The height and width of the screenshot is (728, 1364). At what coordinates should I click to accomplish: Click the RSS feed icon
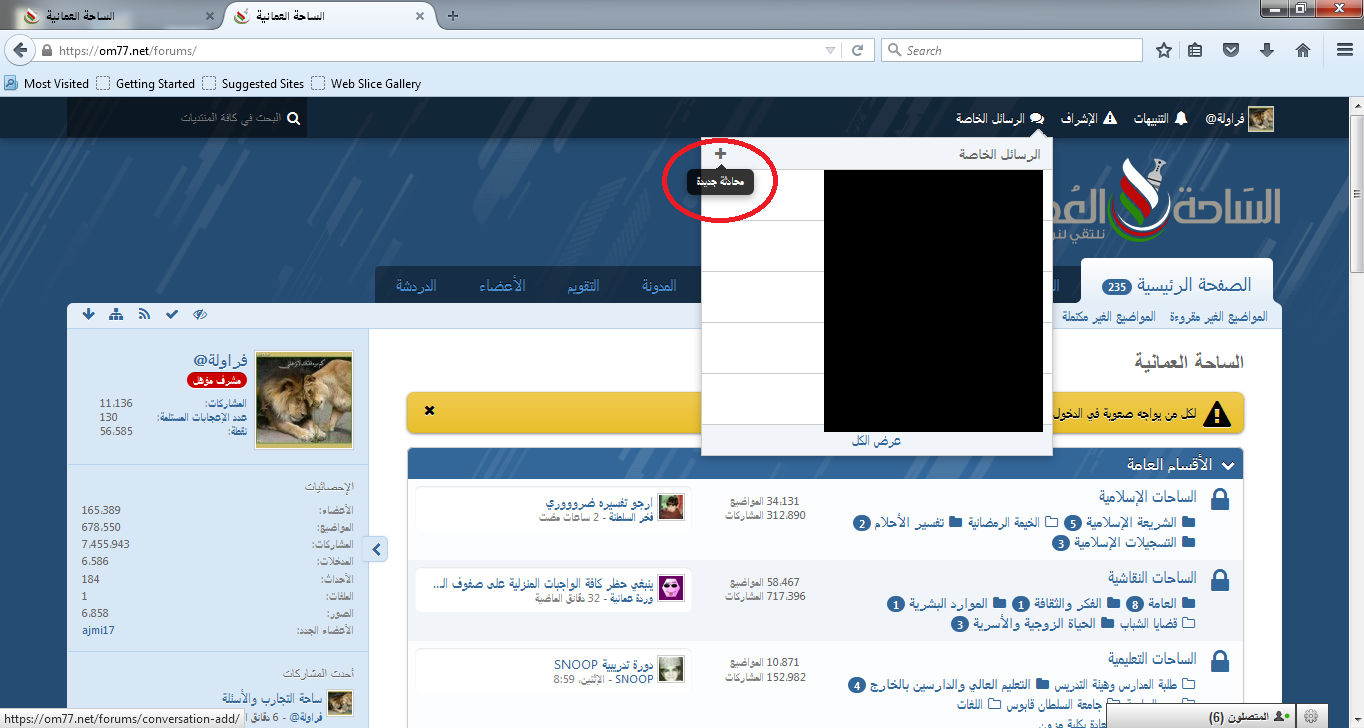(144, 315)
